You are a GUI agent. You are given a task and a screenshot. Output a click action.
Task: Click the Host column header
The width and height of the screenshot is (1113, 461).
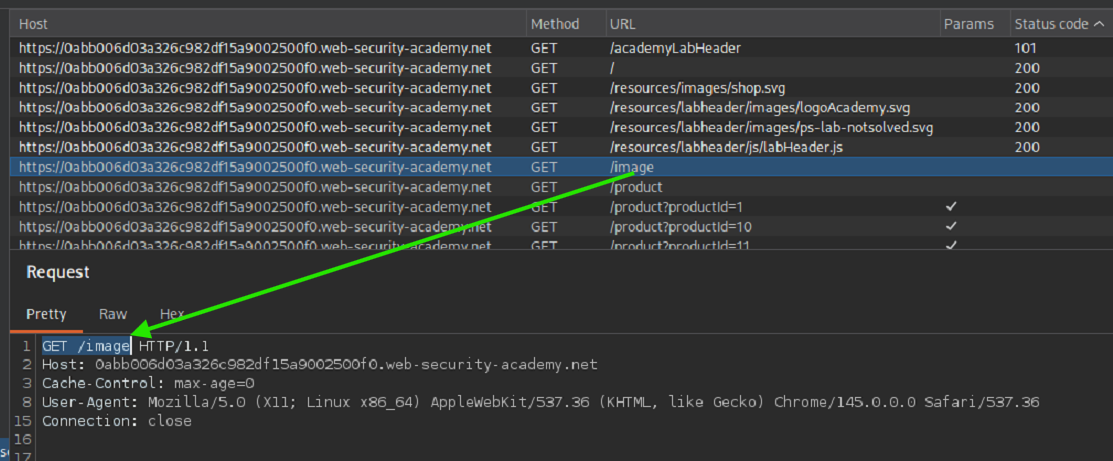[x=34, y=24]
